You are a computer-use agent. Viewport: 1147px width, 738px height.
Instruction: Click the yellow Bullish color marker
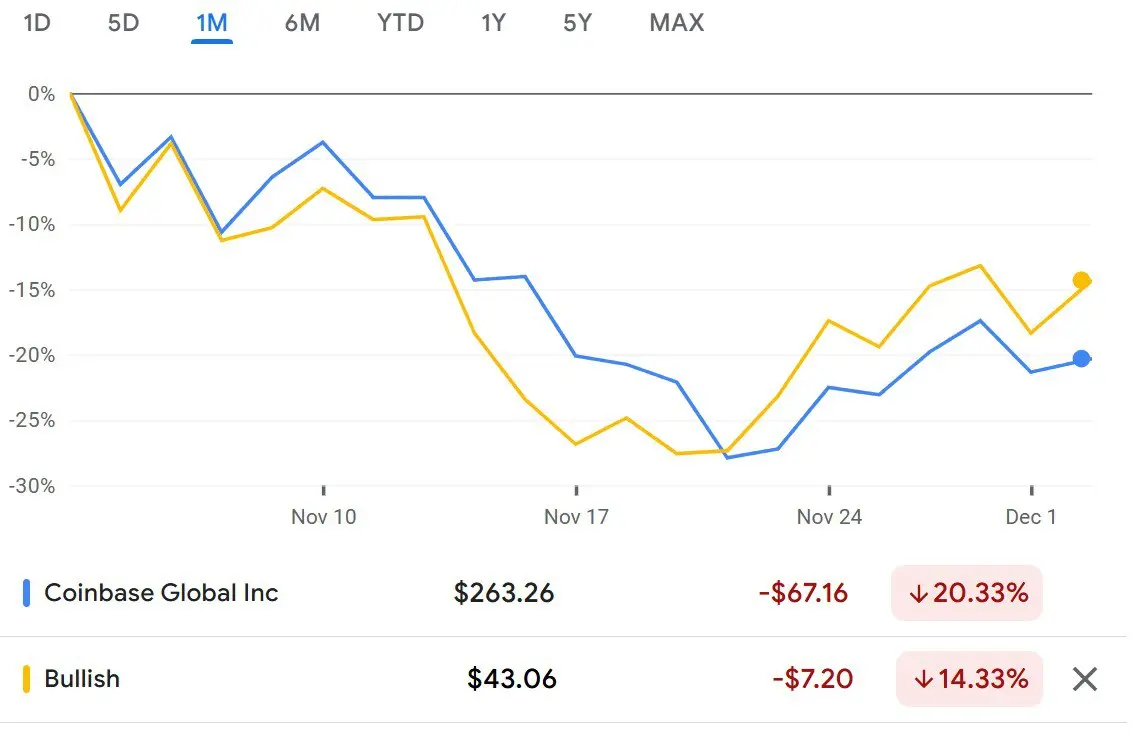(27, 679)
